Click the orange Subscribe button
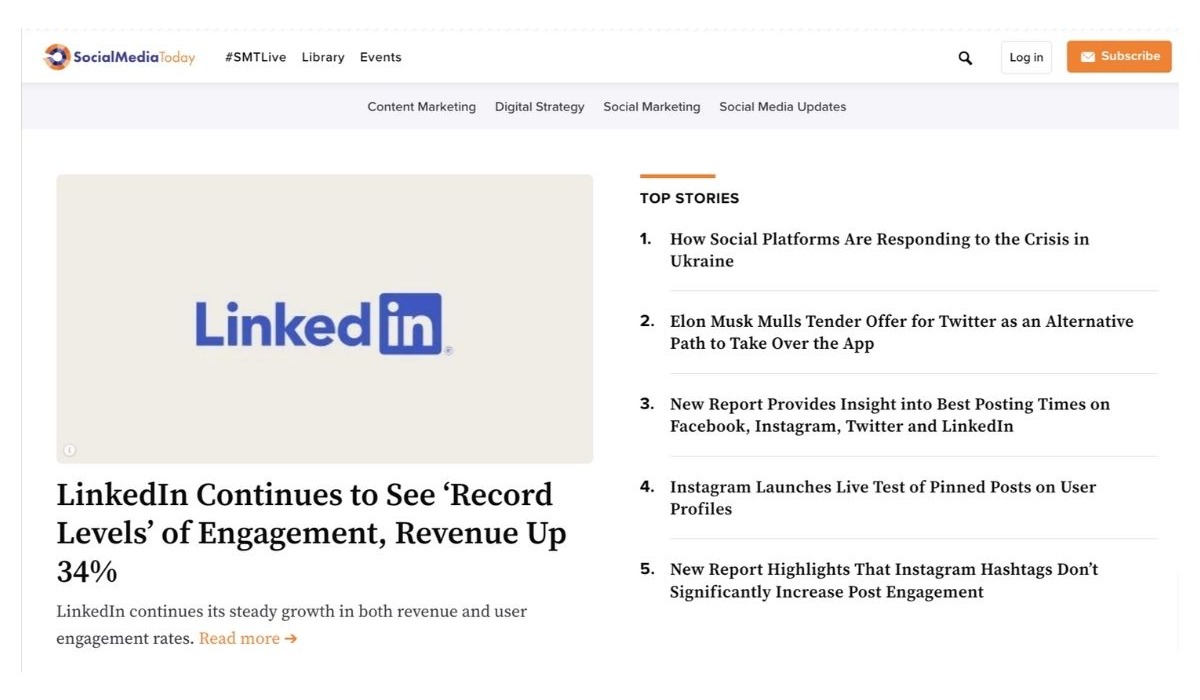 [x=1119, y=57]
